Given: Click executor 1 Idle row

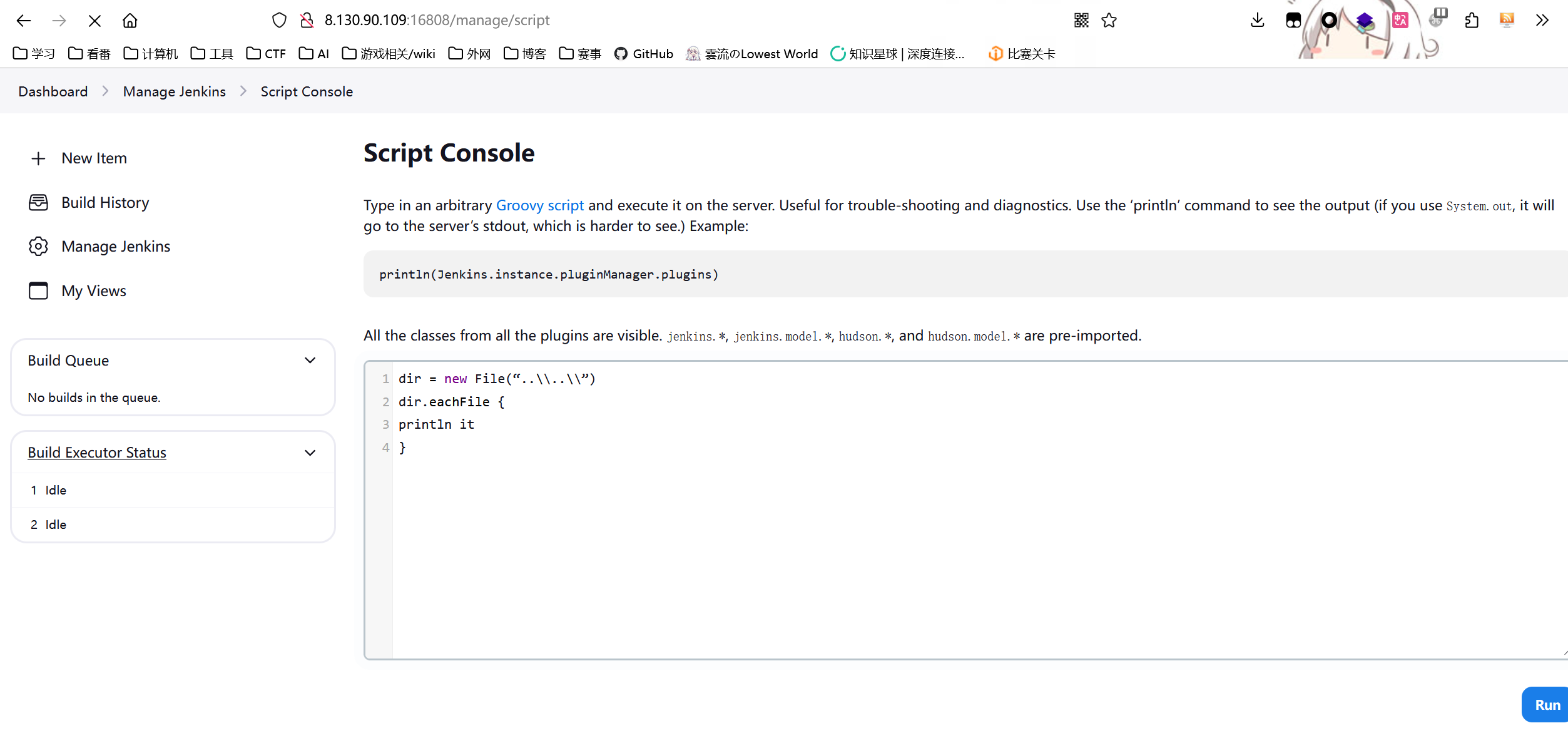Looking at the screenshot, I should click(173, 490).
